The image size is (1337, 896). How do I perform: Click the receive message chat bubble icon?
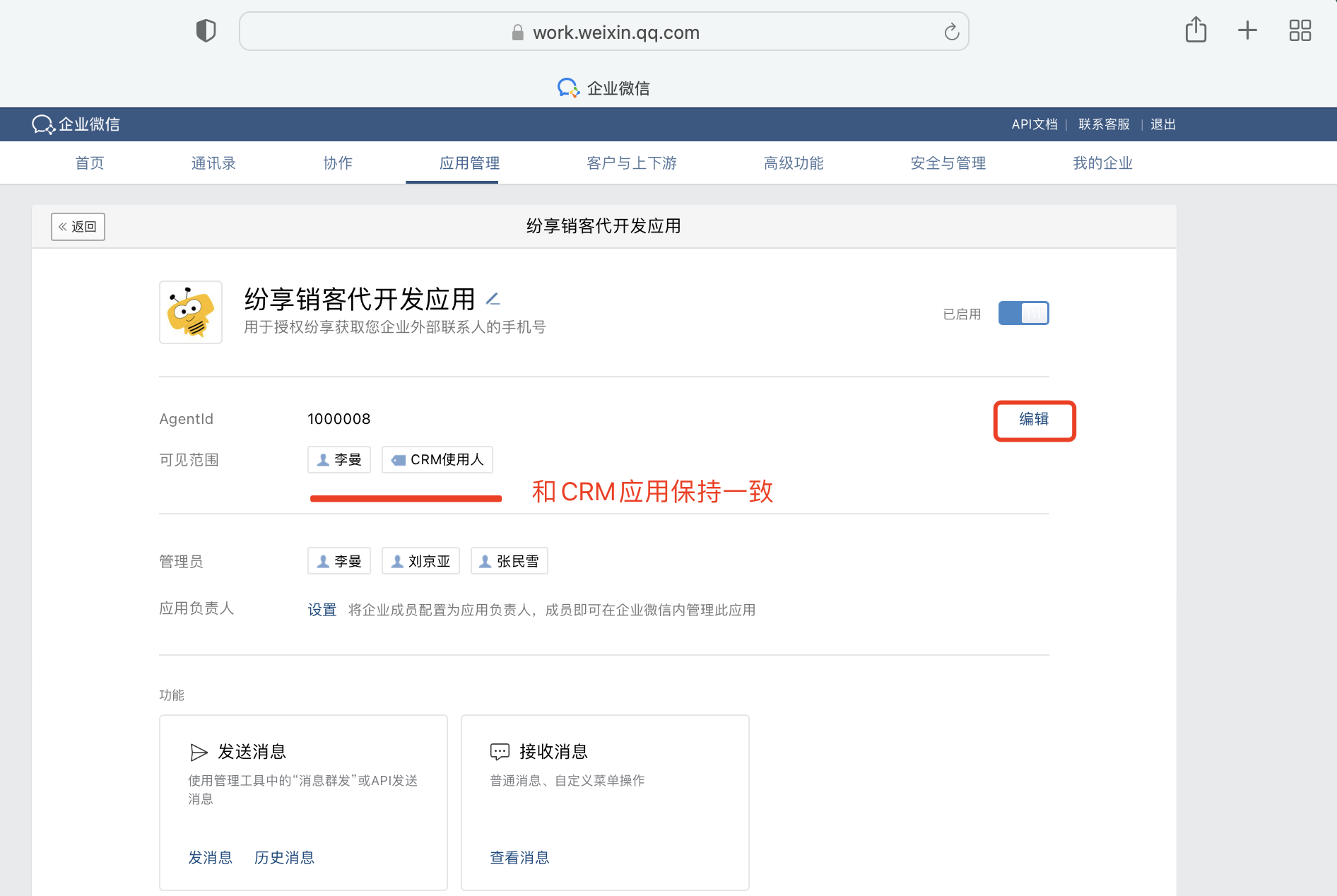click(x=500, y=752)
